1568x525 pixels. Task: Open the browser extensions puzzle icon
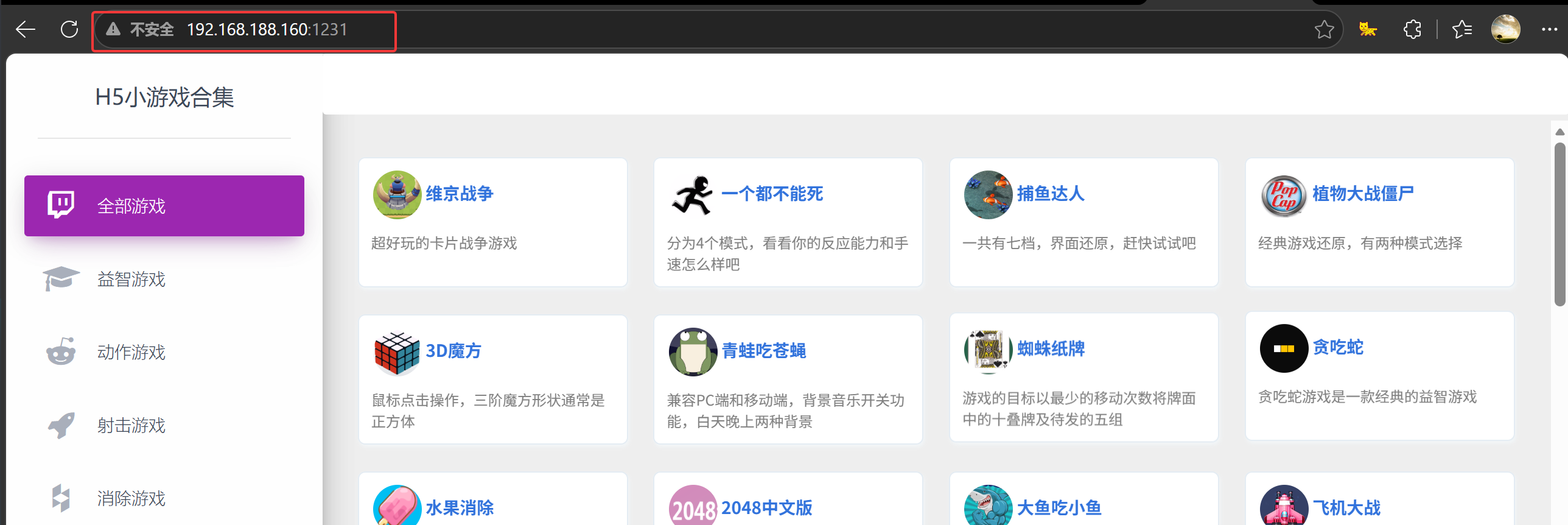click(x=1412, y=29)
